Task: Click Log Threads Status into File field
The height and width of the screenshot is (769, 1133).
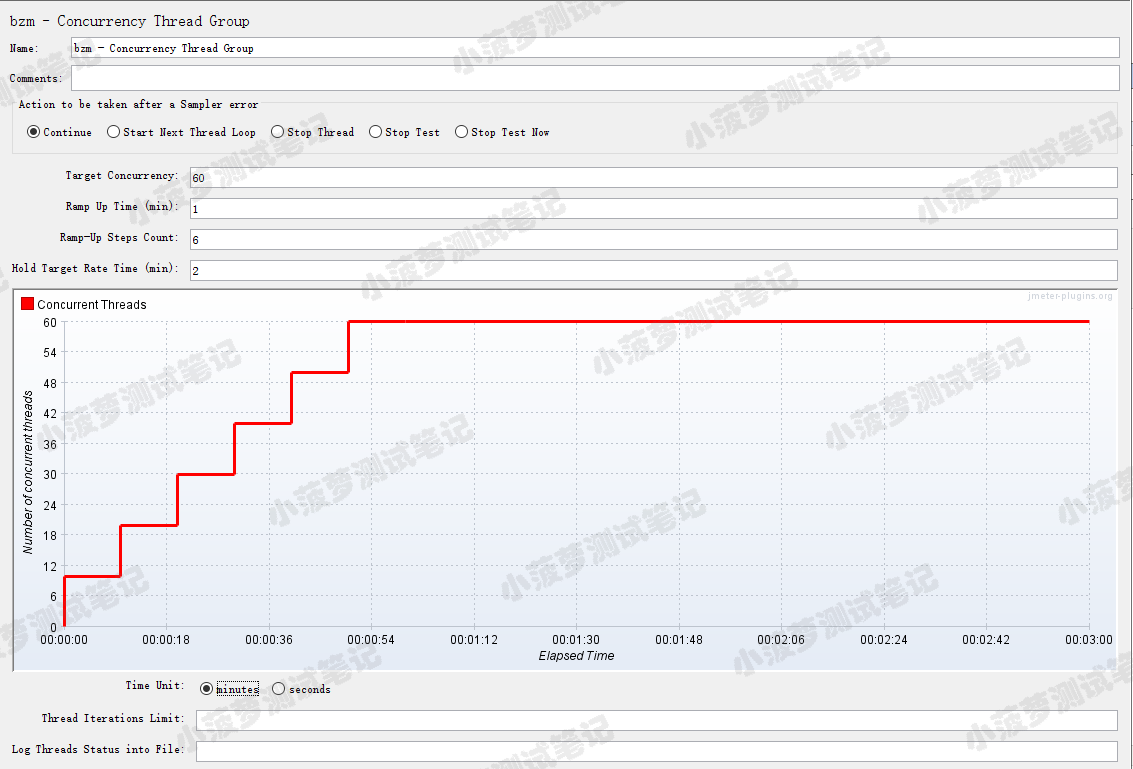Action: [x=656, y=751]
